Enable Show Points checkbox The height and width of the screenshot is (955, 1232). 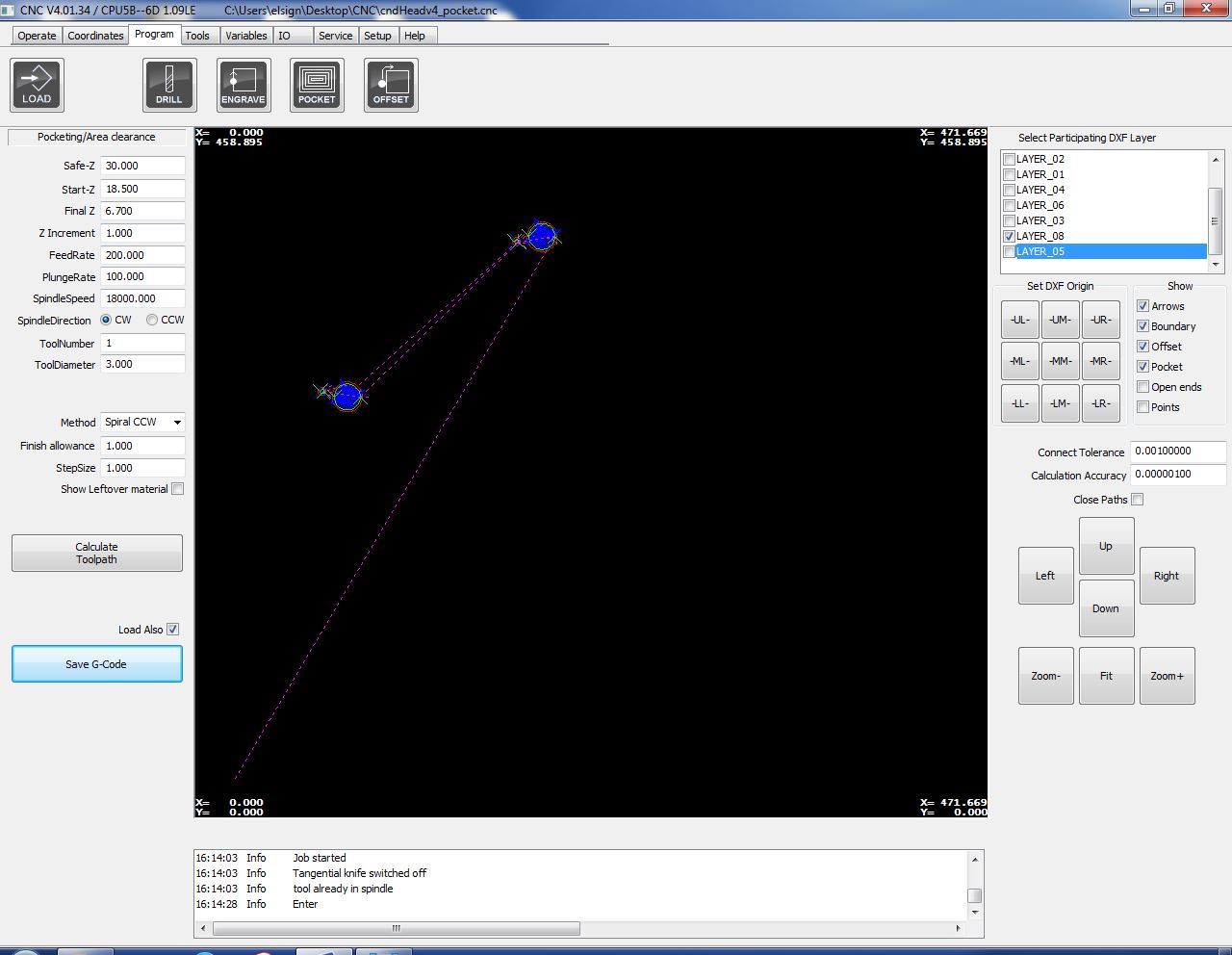[1143, 407]
